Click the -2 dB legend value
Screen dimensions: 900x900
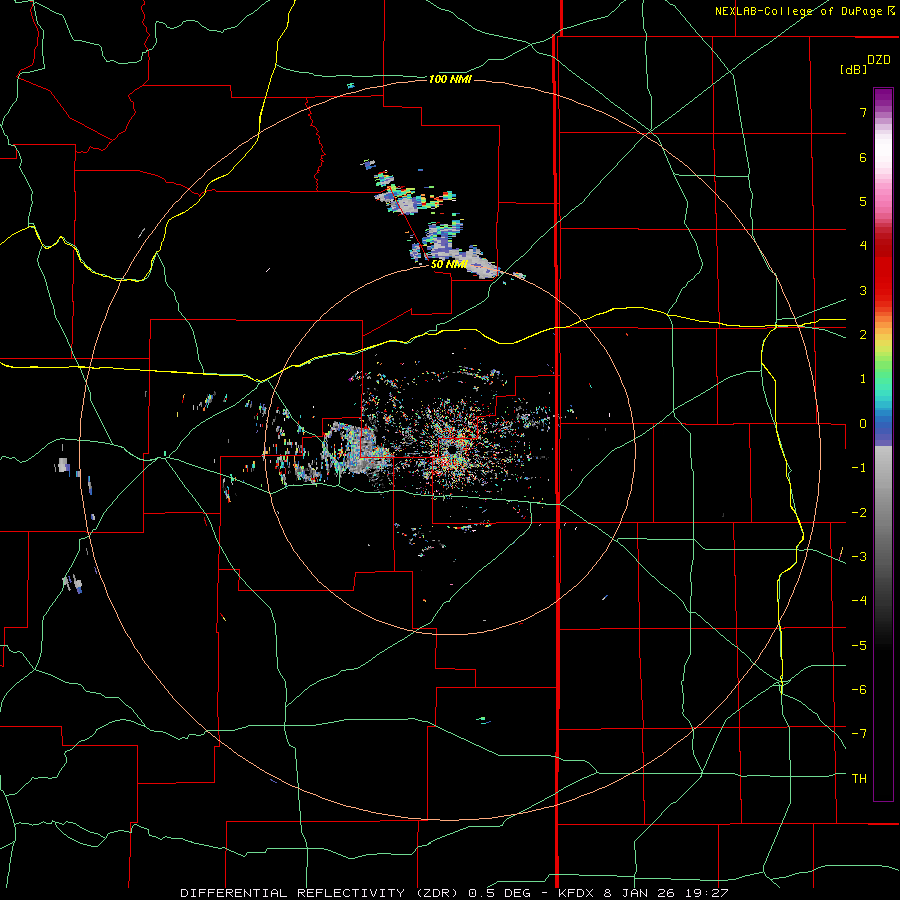pyautogui.click(x=859, y=513)
